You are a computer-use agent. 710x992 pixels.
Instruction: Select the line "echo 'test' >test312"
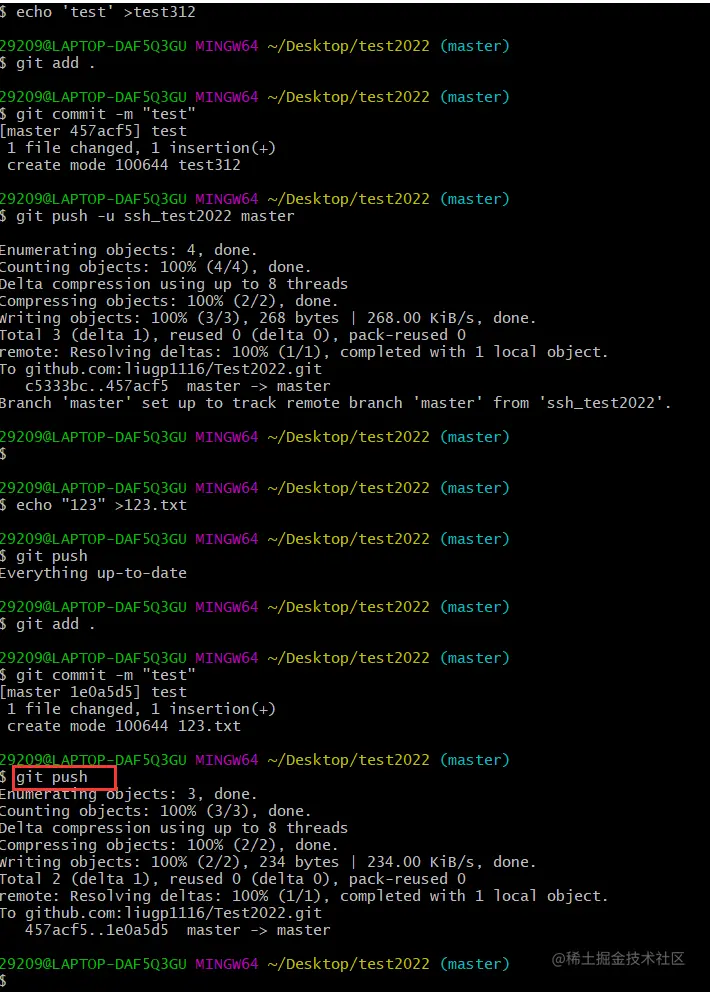pos(106,12)
